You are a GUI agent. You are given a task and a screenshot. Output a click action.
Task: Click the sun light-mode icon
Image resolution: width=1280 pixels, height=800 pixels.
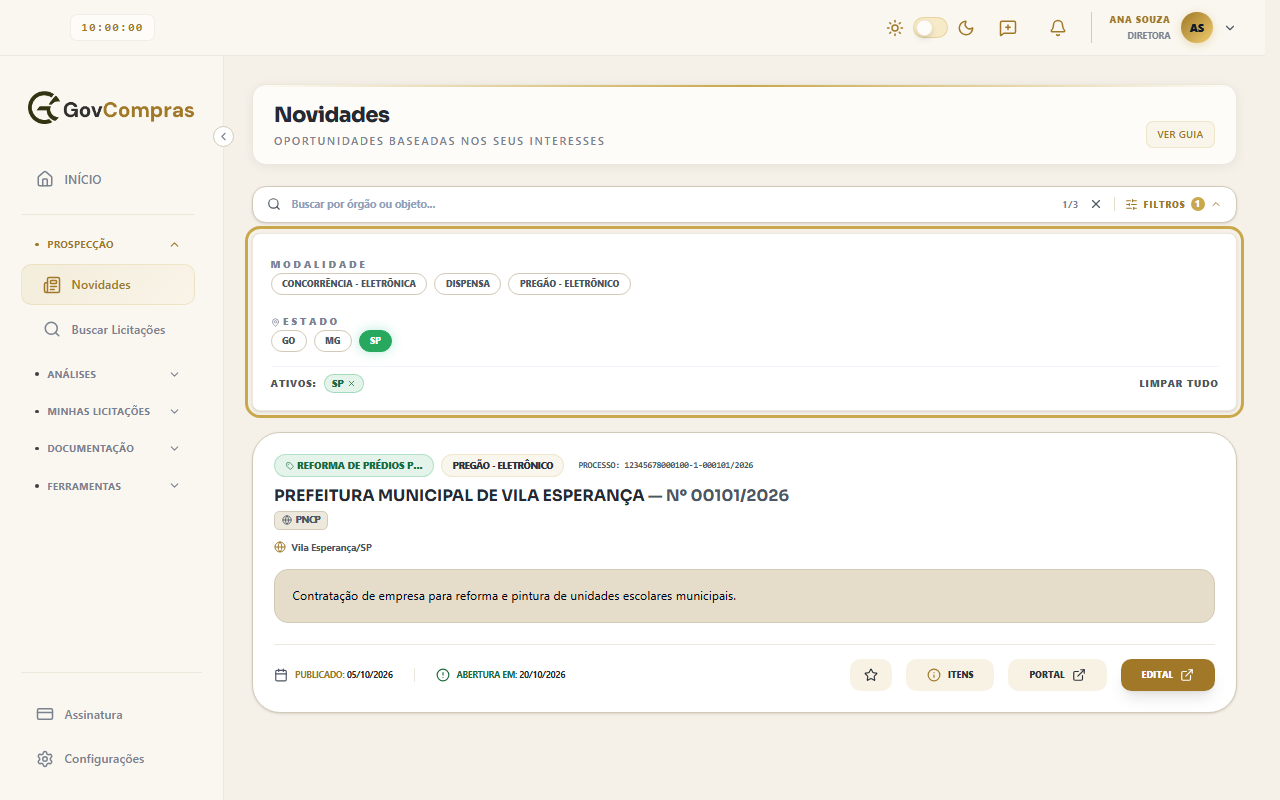tap(895, 28)
